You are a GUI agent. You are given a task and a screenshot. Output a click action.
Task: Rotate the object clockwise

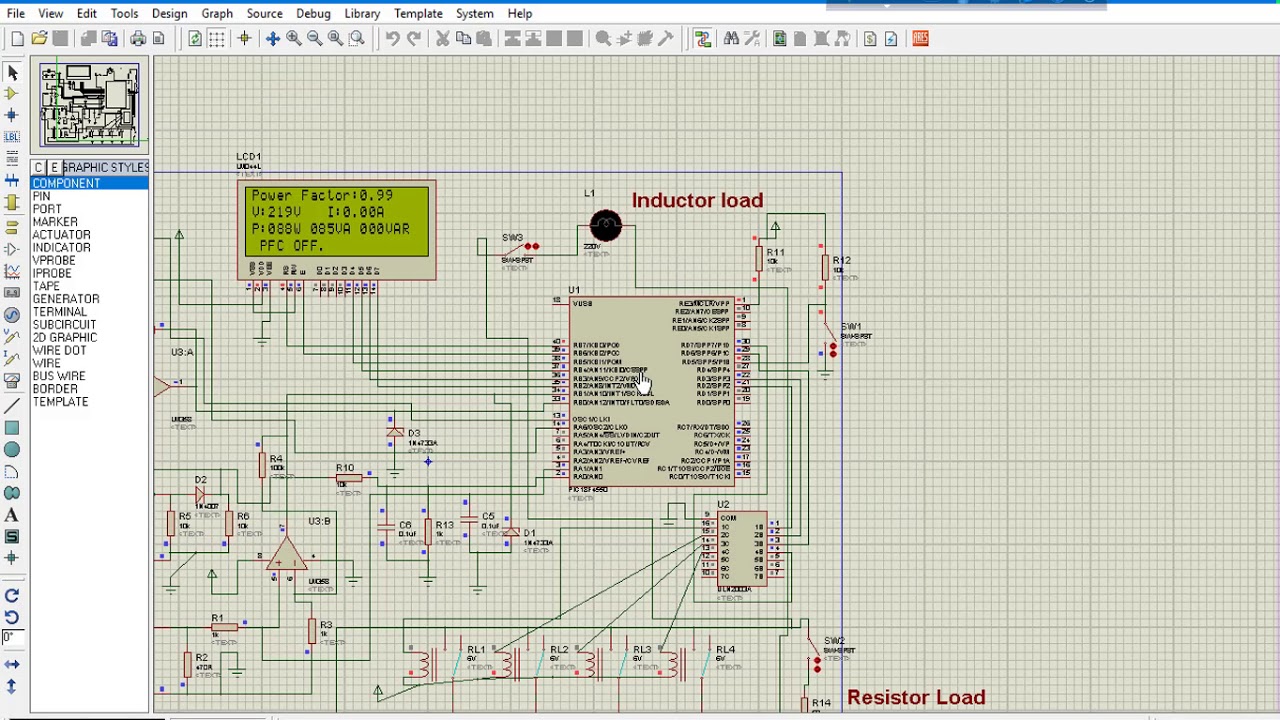click(12, 596)
